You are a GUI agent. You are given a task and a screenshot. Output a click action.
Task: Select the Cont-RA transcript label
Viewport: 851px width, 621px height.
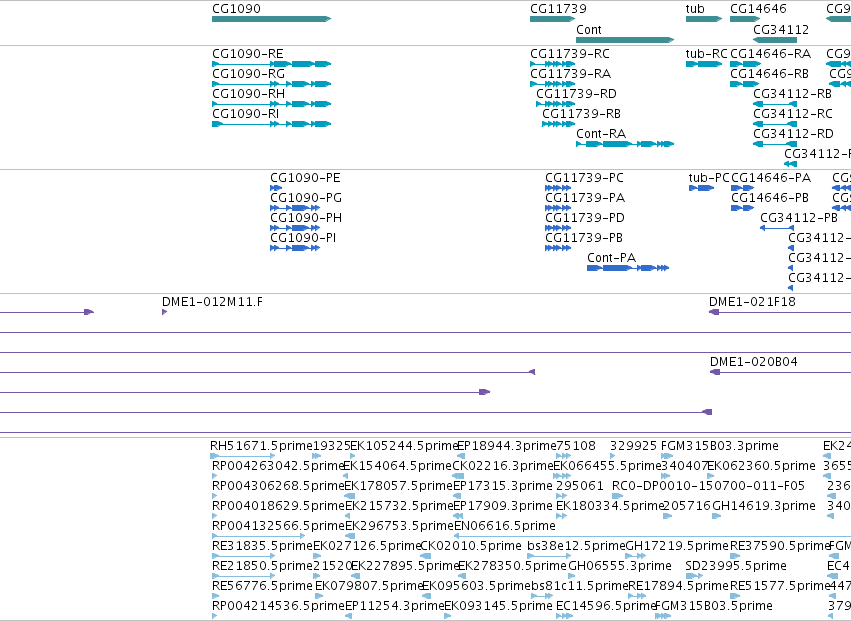[601, 134]
